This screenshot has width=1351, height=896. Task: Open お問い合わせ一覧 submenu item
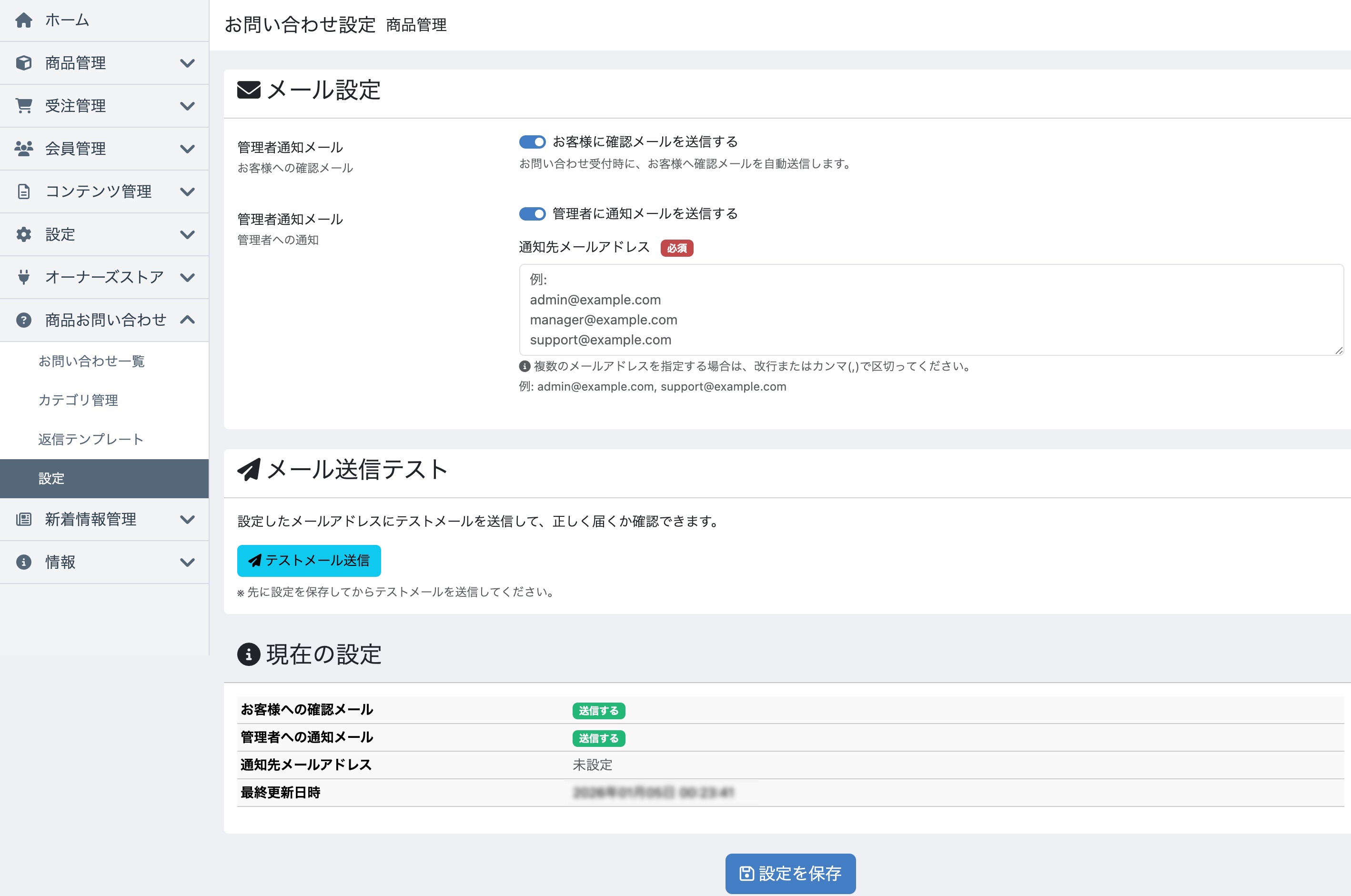(105, 362)
